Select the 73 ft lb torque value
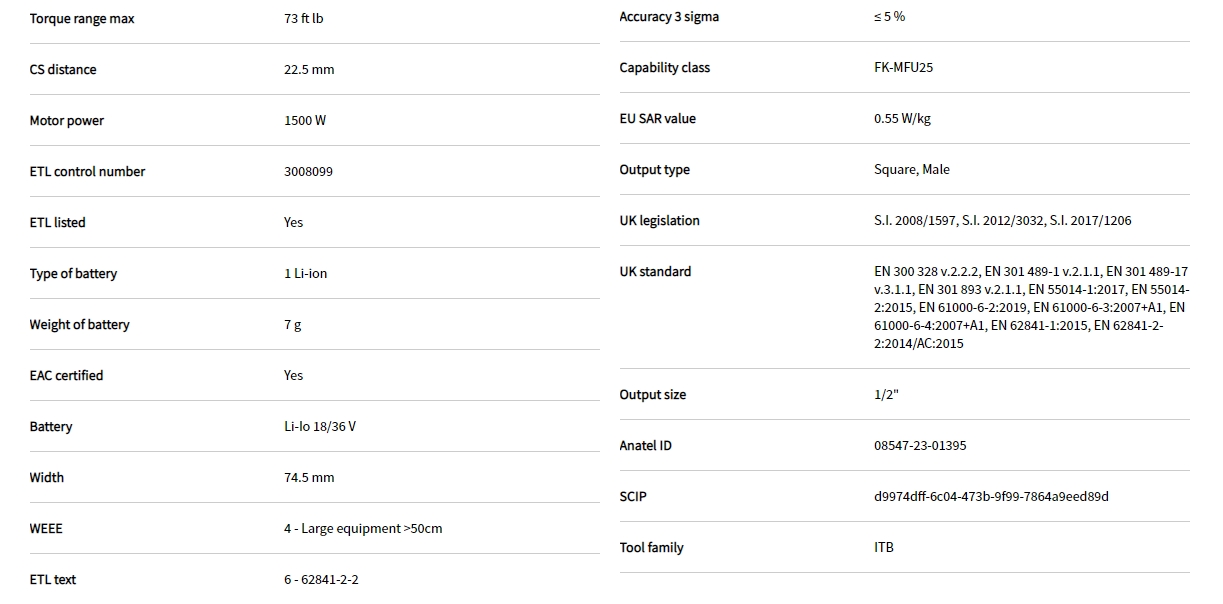This screenshot has width=1223, height=604. point(303,19)
